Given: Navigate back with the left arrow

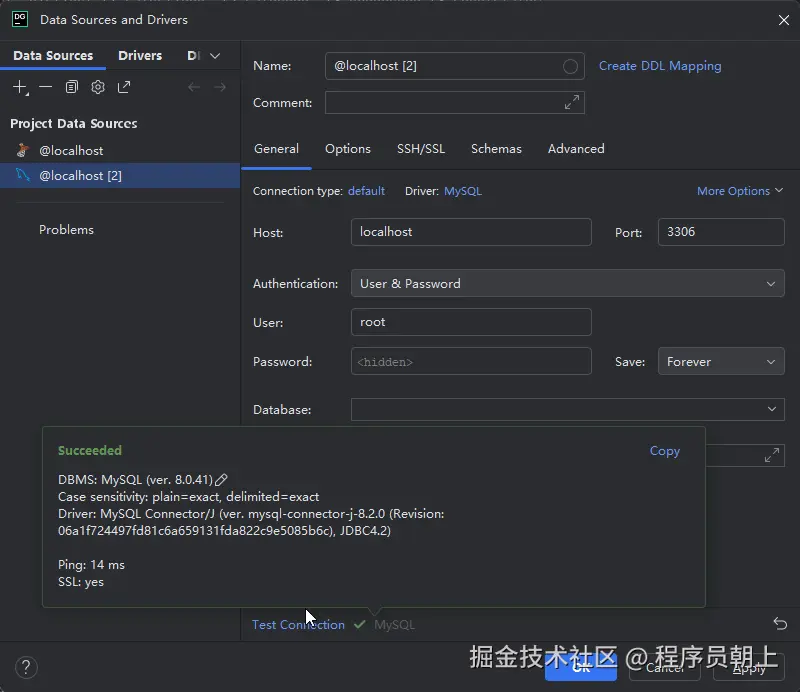Looking at the screenshot, I should (194, 87).
